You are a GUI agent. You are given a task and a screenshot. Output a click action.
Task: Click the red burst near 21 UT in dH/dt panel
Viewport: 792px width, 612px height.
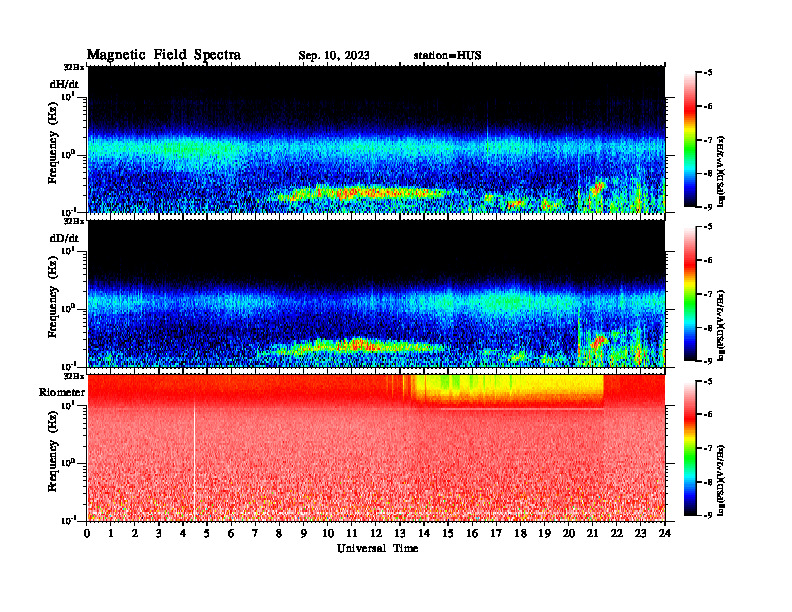tap(598, 188)
